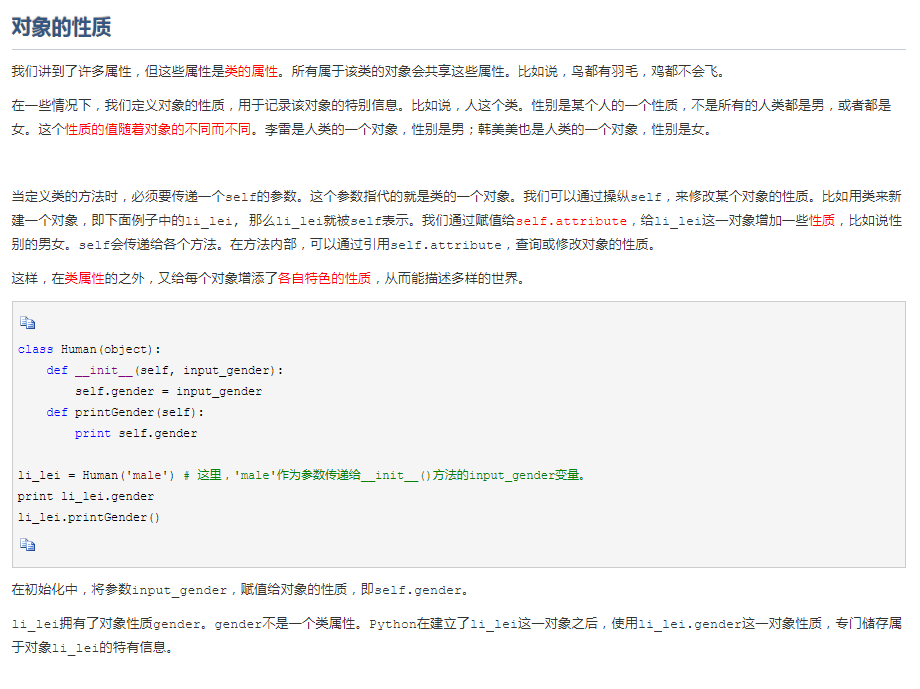
Task: Click the code line class Human(object):
Action: click(89, 349)
